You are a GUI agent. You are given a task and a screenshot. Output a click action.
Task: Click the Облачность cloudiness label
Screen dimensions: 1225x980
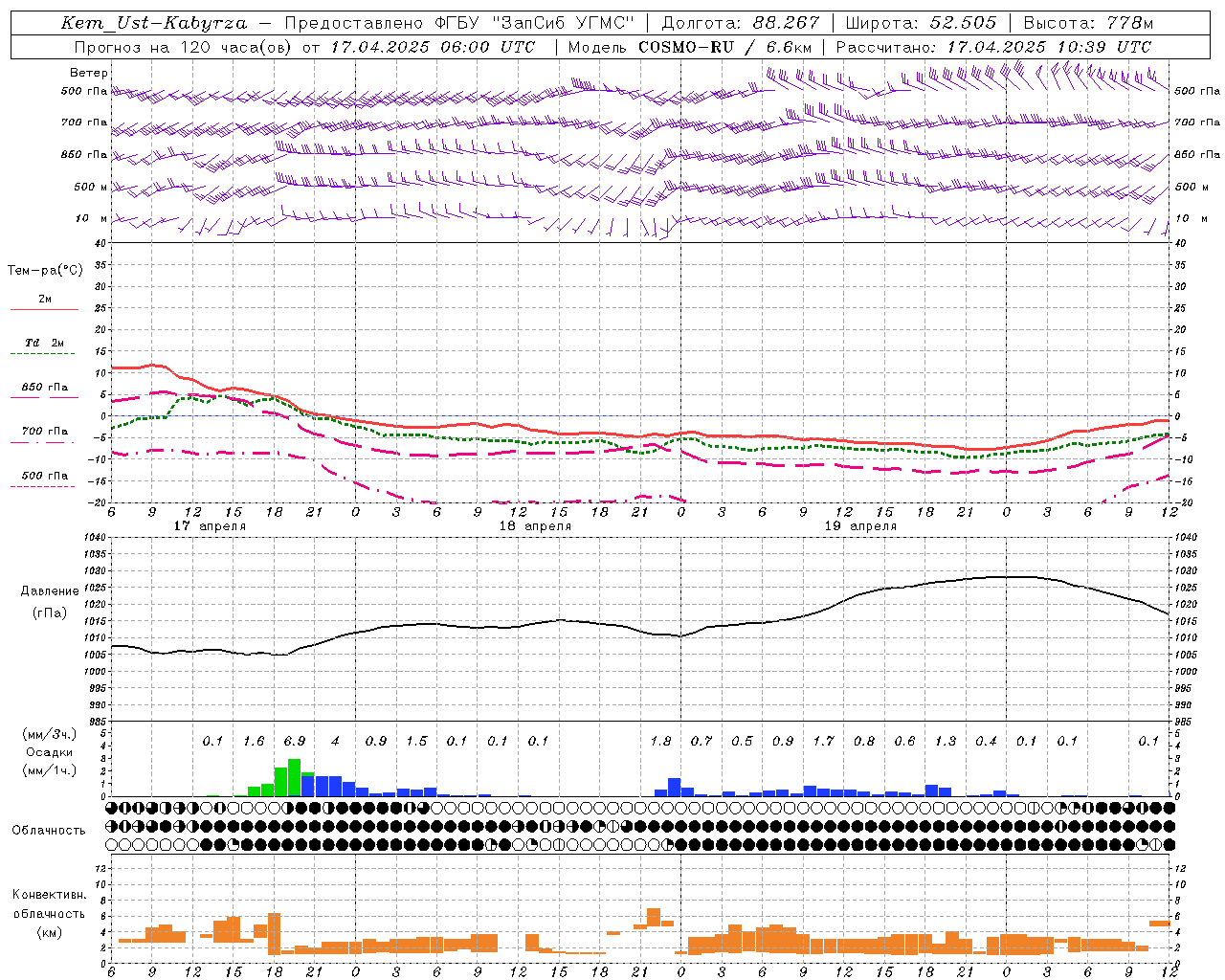[x=49, y=830]
